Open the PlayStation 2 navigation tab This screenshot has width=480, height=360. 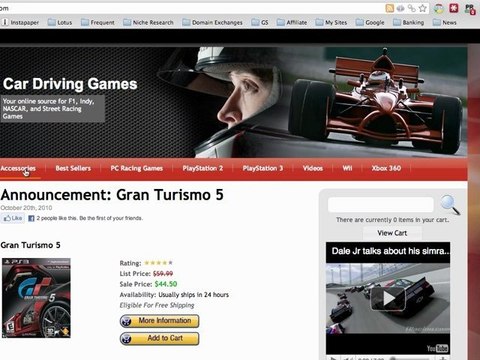click(x=203, y=168)
